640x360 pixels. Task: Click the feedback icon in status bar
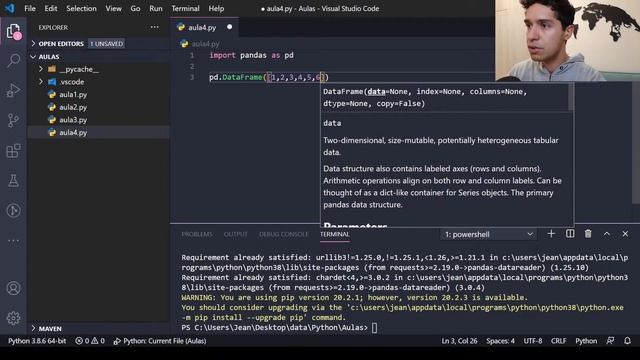coord(610,340)
